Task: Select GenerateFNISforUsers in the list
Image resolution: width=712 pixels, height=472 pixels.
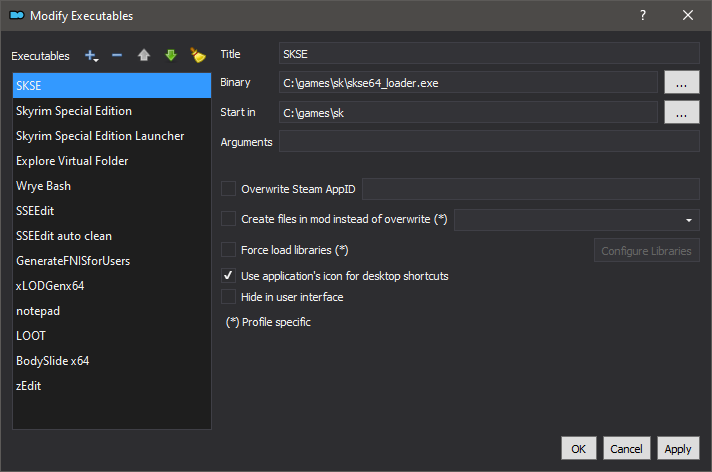Action: tap(112, 261)
